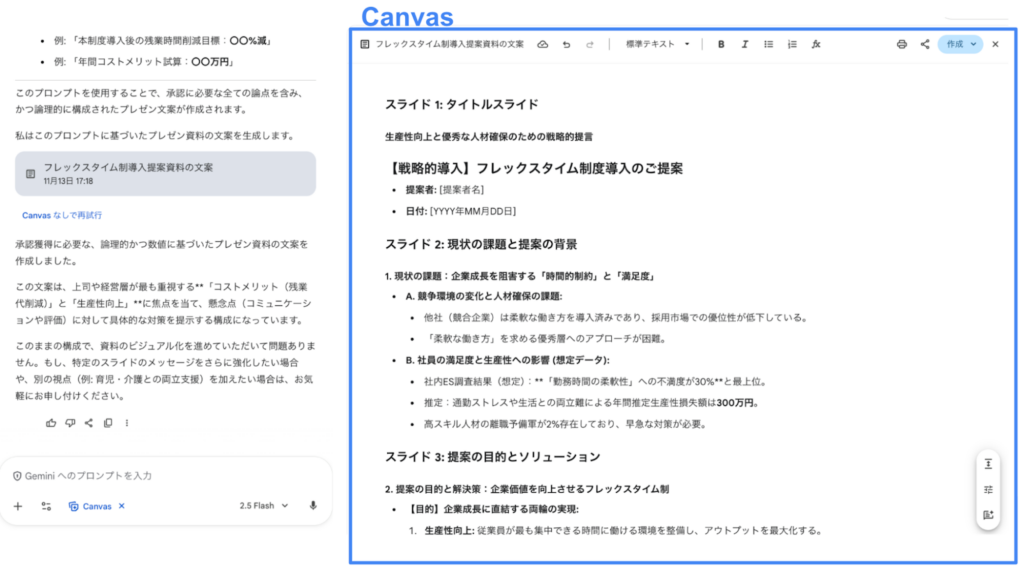Click the cloud save status icon
The width and height of the screenshot is (1024, 571).
pyautogui.click(x=543, y=44)
